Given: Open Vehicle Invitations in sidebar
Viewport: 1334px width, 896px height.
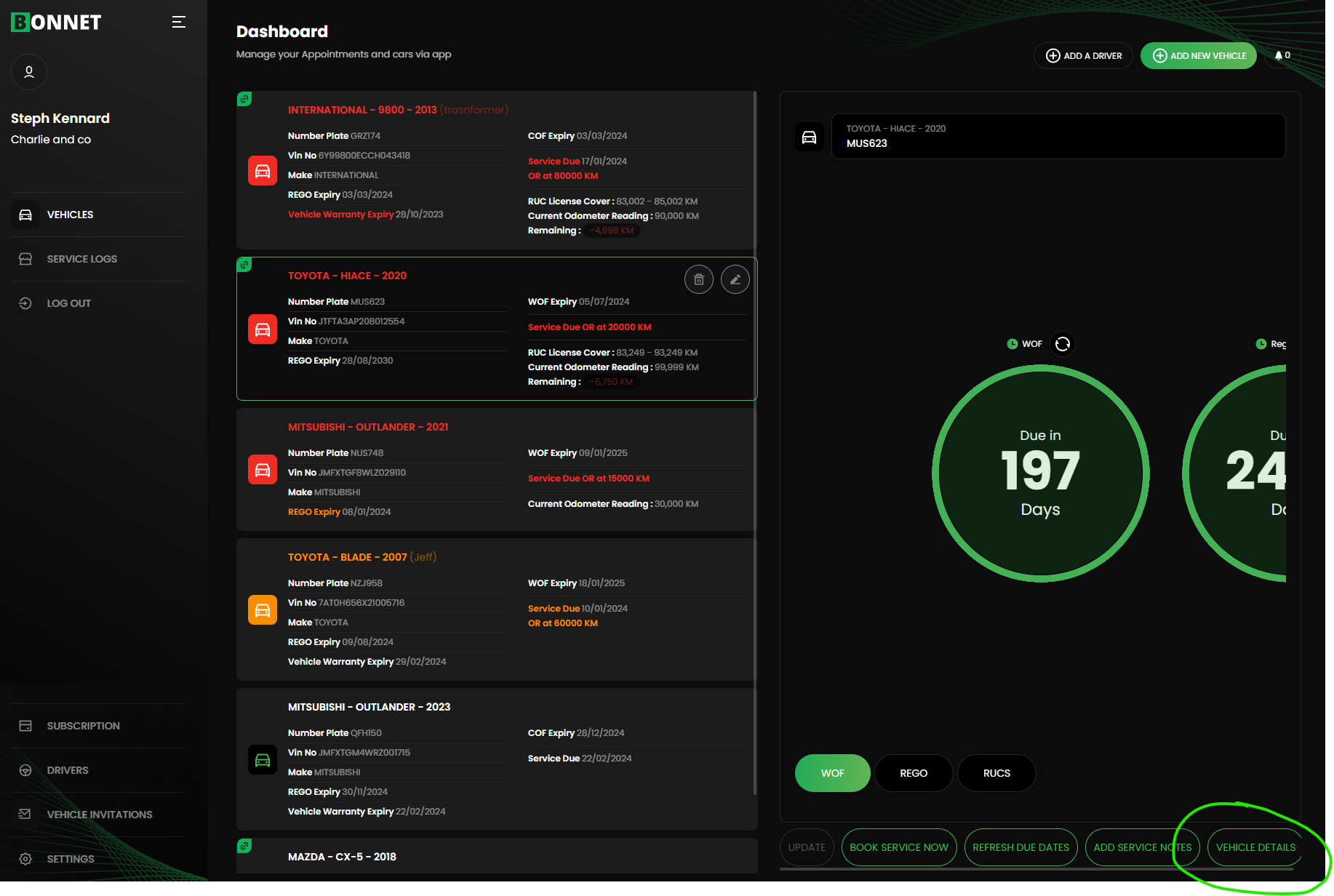Looking at the screenshot, I should [x=98, y=815].
